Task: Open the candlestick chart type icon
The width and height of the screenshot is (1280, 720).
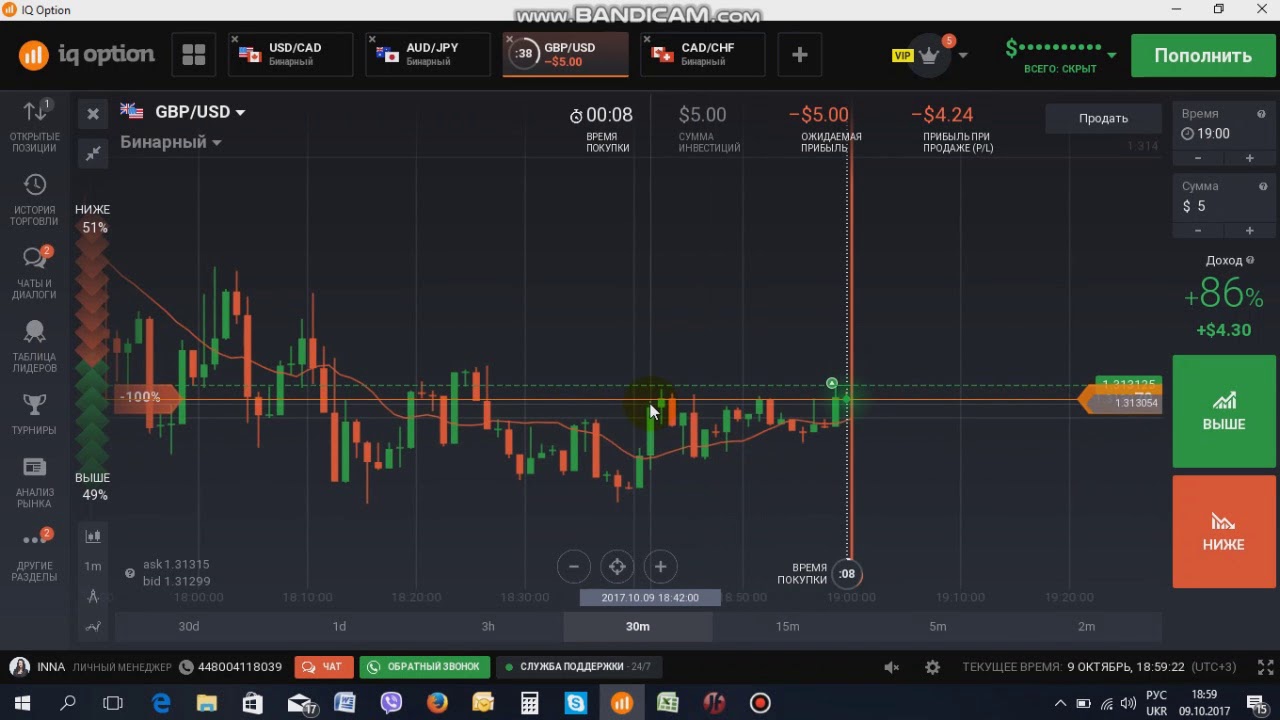Action: [x=93, y=536]
